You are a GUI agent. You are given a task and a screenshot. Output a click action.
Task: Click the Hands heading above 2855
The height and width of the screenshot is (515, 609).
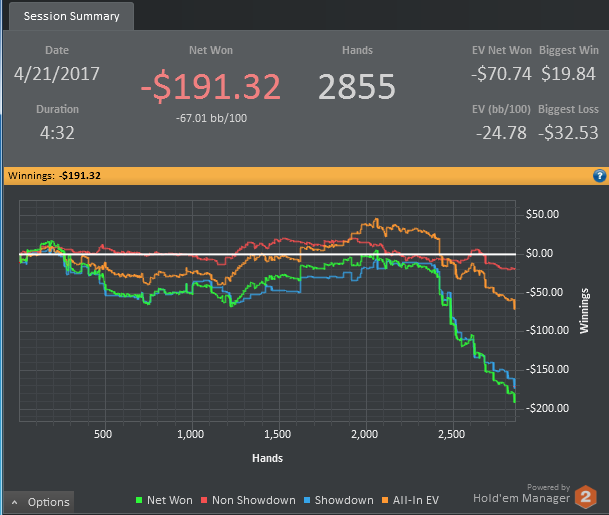coord(357,50)
